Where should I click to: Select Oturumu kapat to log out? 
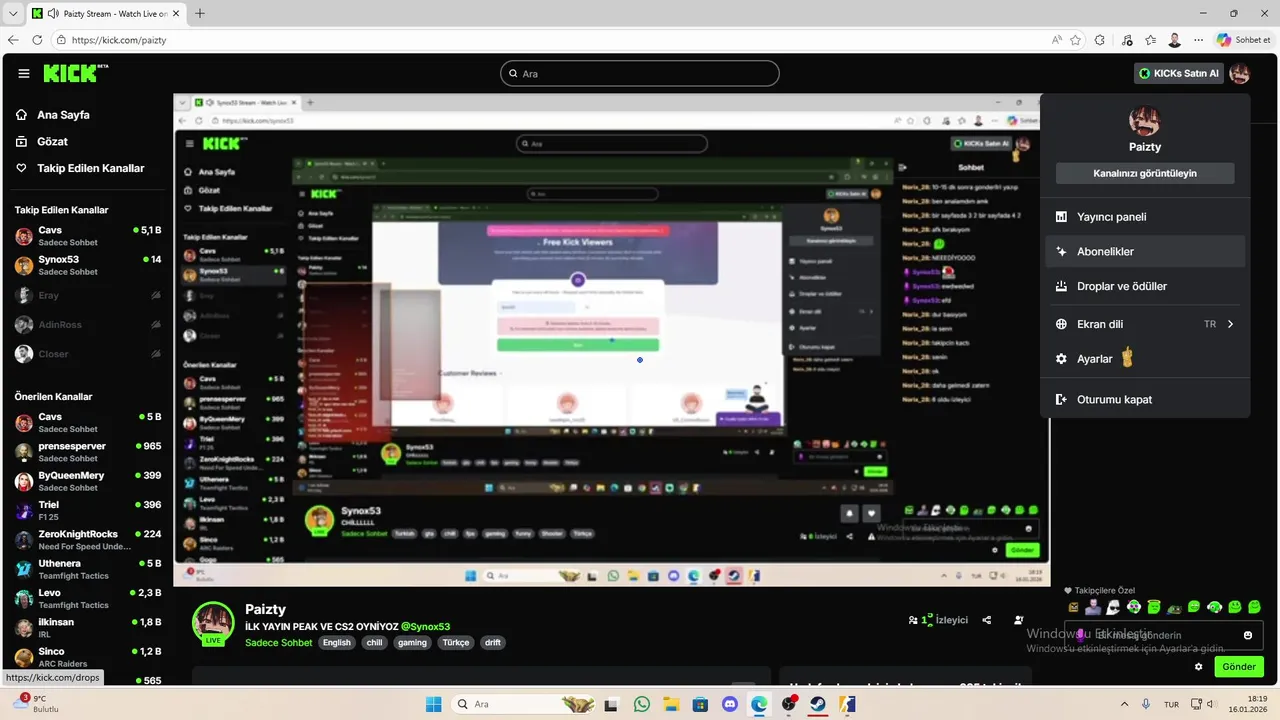1145,399
